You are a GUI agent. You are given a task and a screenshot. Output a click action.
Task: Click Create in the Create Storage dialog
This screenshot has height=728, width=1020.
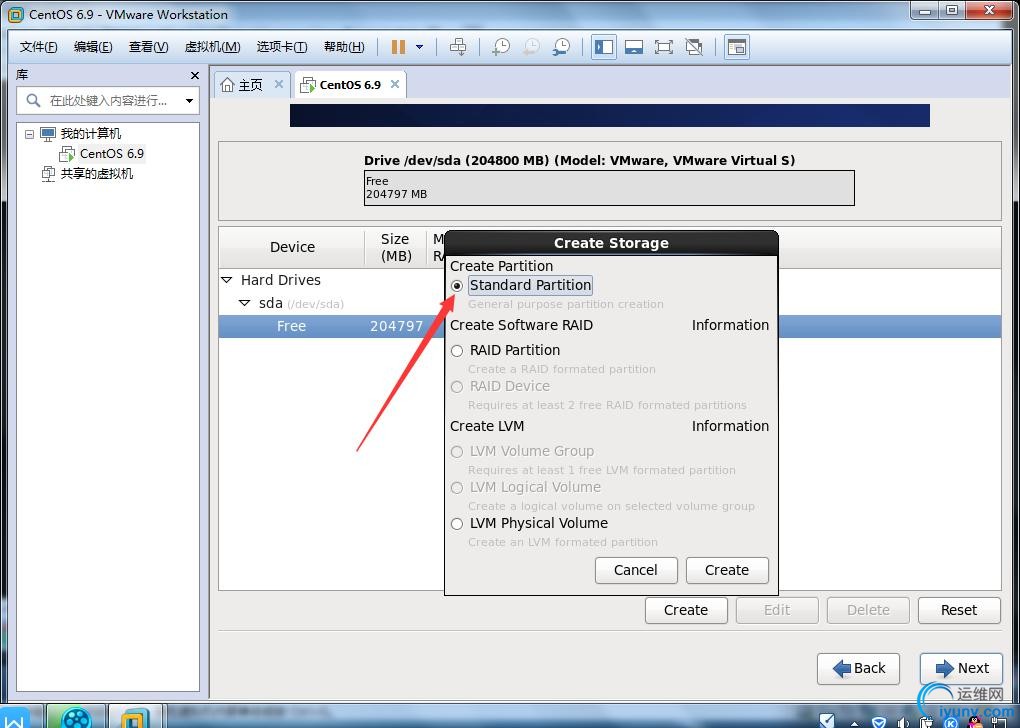click(727, 570)
